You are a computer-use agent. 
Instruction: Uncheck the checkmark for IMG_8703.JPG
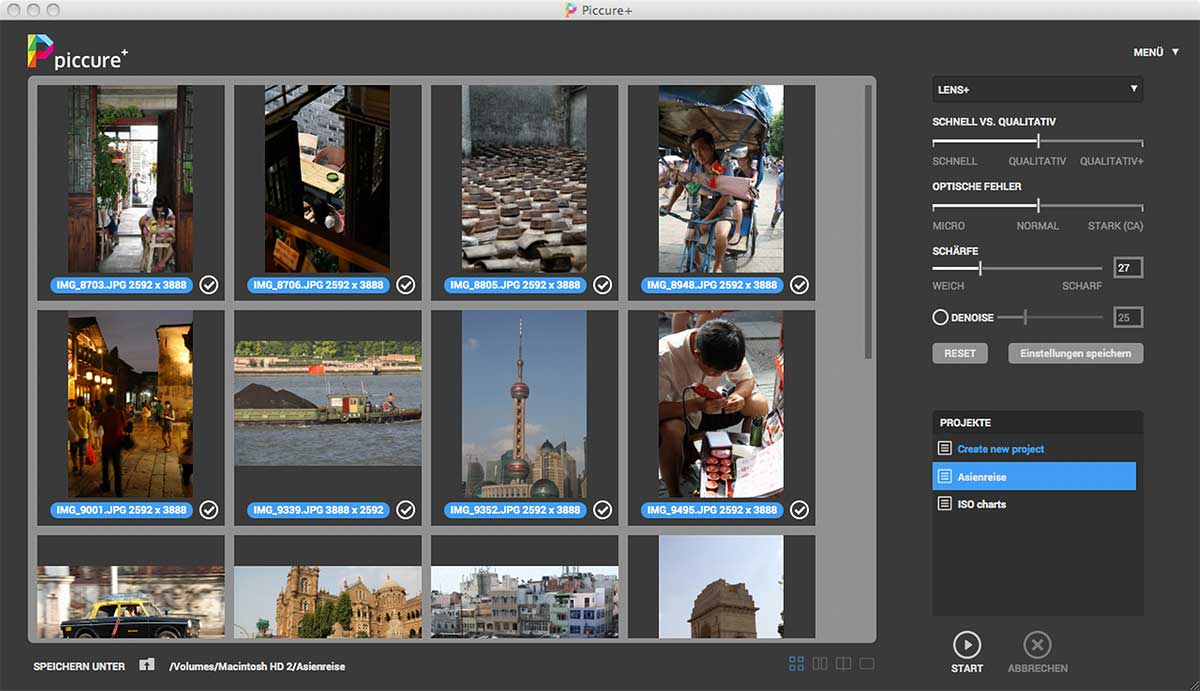tap(209, 285)
